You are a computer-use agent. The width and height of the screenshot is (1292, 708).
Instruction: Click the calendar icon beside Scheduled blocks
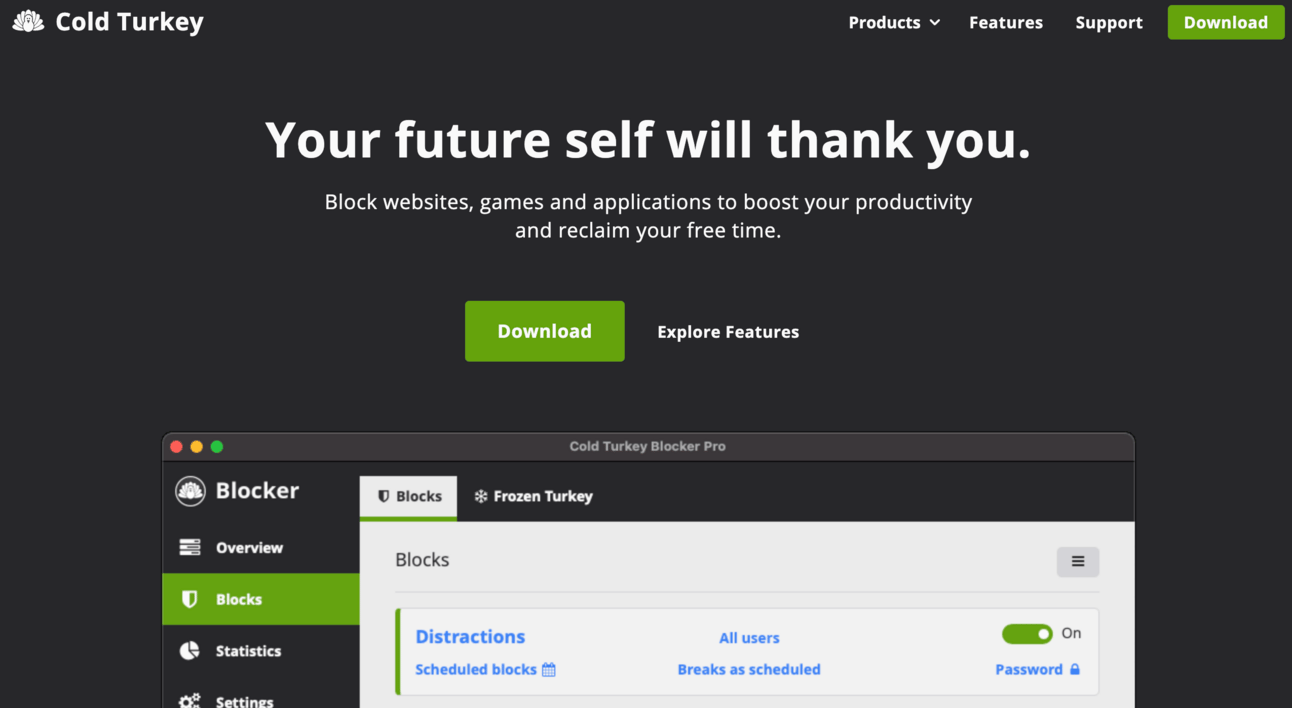[549, 670]
